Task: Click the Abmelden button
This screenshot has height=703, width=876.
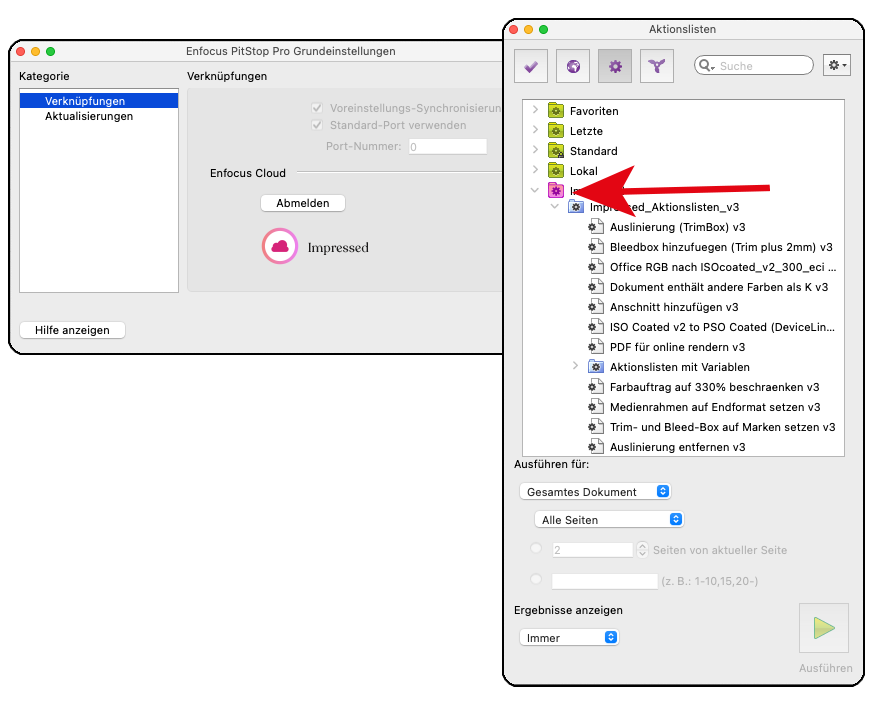Action: point(302,203)
